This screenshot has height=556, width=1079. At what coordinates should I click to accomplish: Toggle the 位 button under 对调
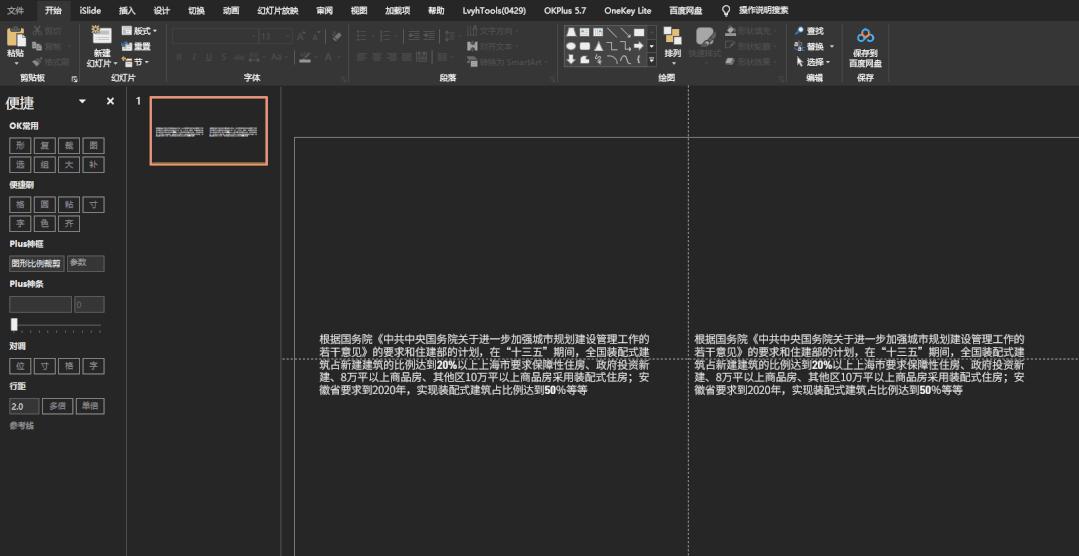tap(20, 366)
